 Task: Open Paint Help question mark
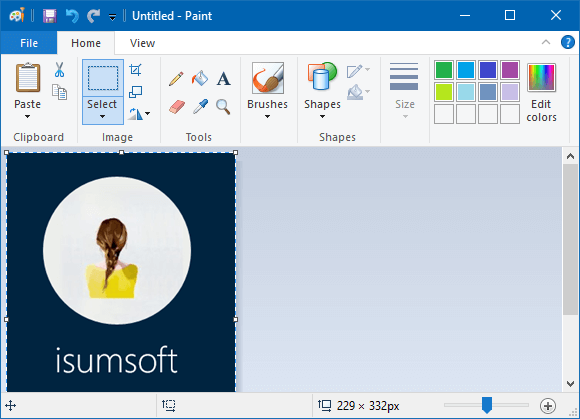[567, 42]
